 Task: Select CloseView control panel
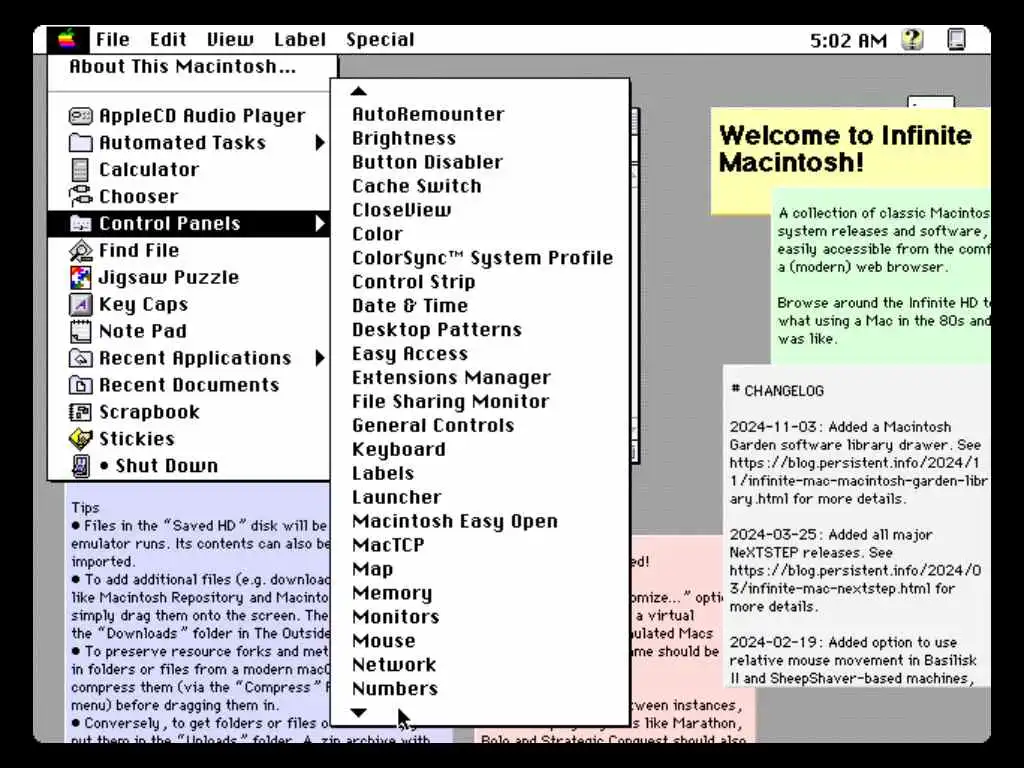pyautogui.click(x=401, y=210)
